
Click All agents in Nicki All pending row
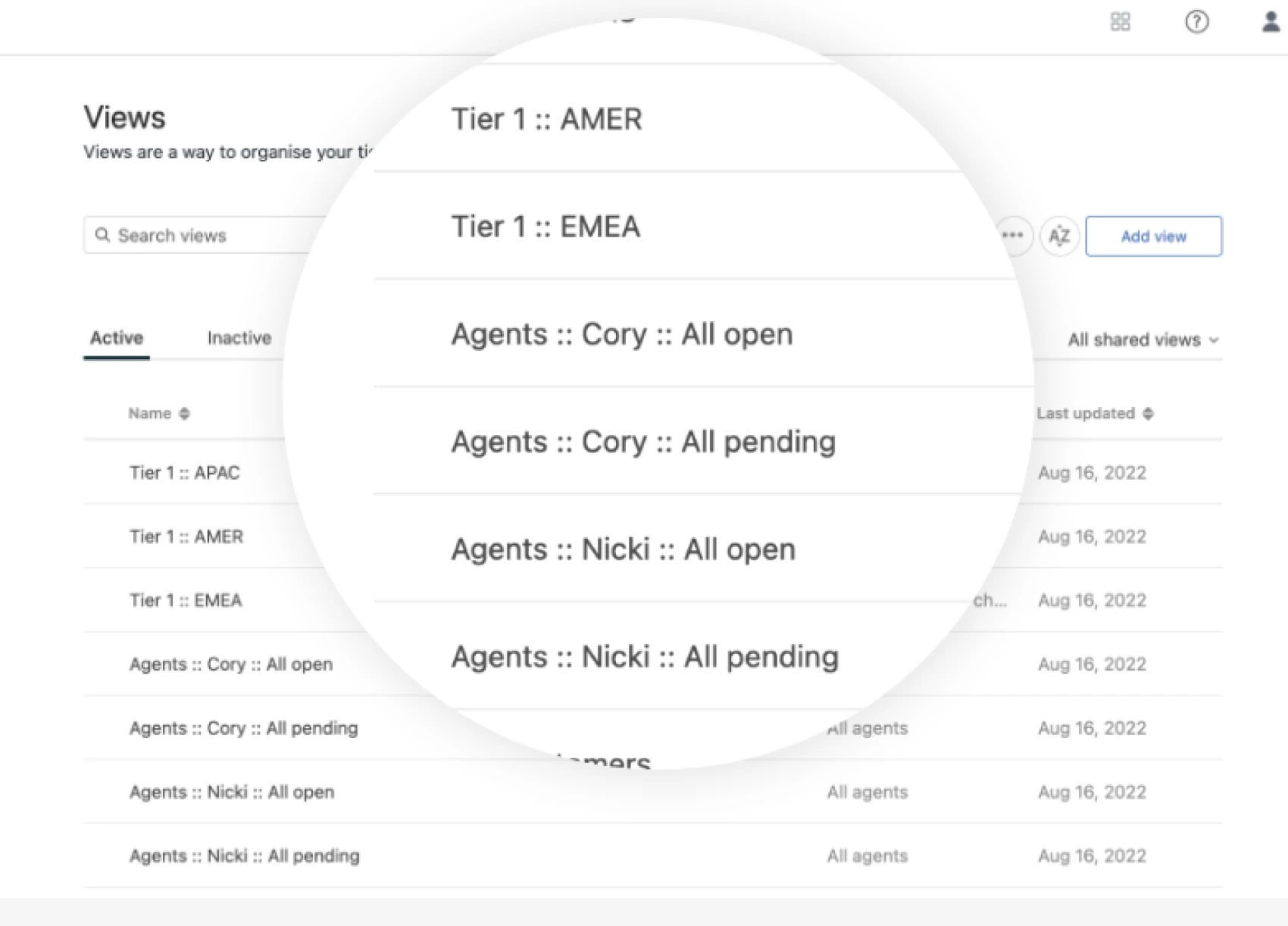coord(867,856)
